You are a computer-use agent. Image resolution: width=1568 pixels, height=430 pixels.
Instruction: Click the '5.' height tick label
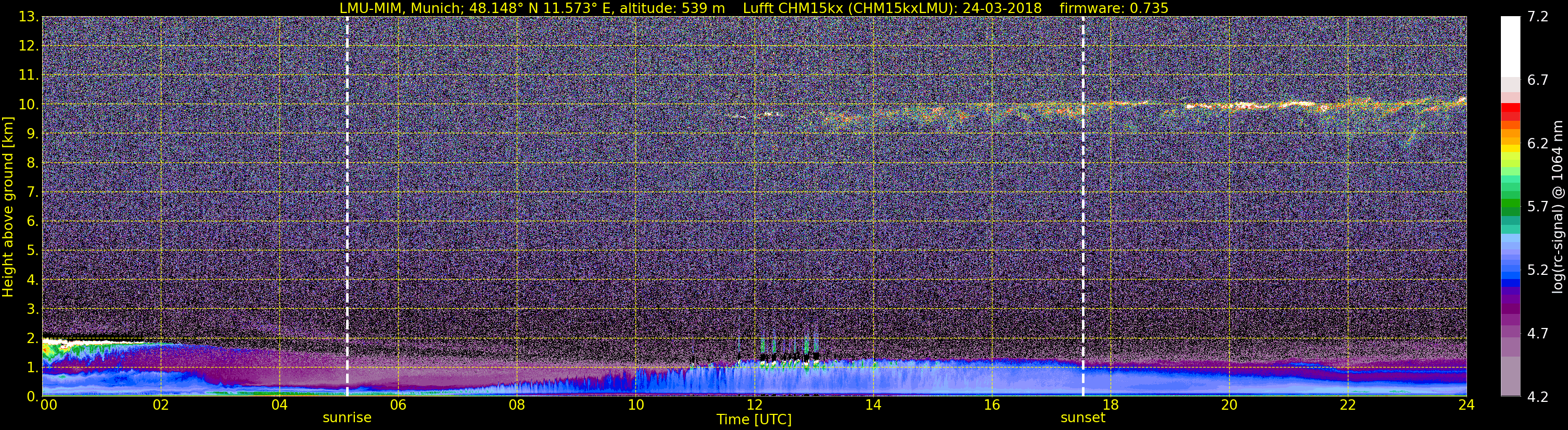pyautogui.click(x=33, y=250)
